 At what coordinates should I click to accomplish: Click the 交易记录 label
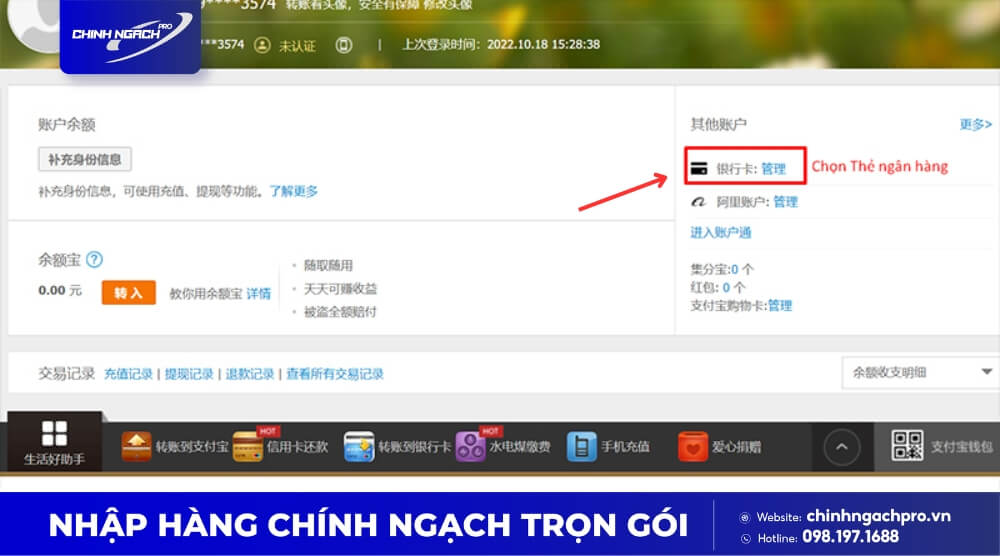pos(66,374)
